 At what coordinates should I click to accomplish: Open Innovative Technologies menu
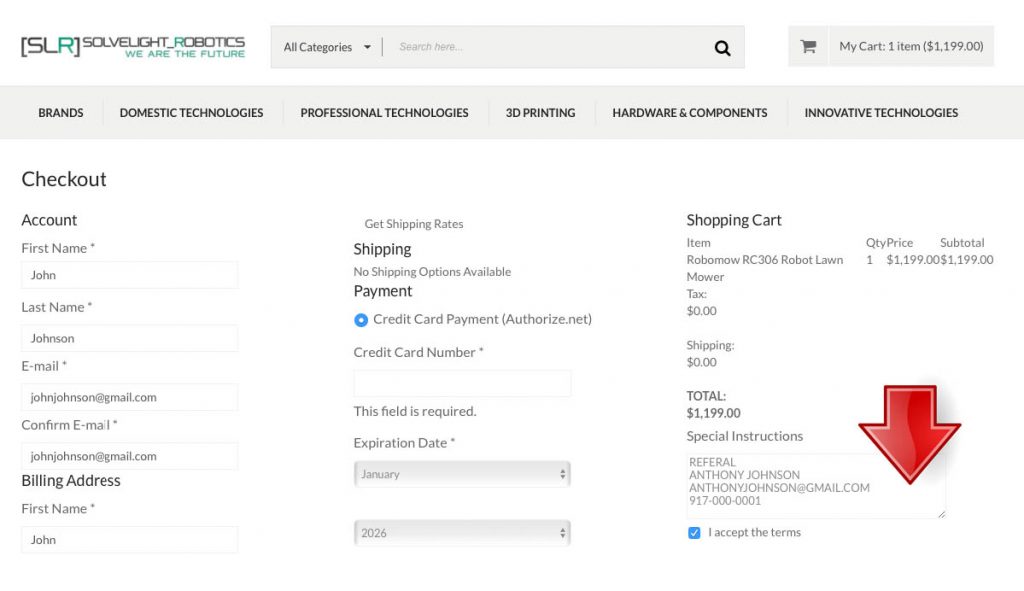click(881, 113)
